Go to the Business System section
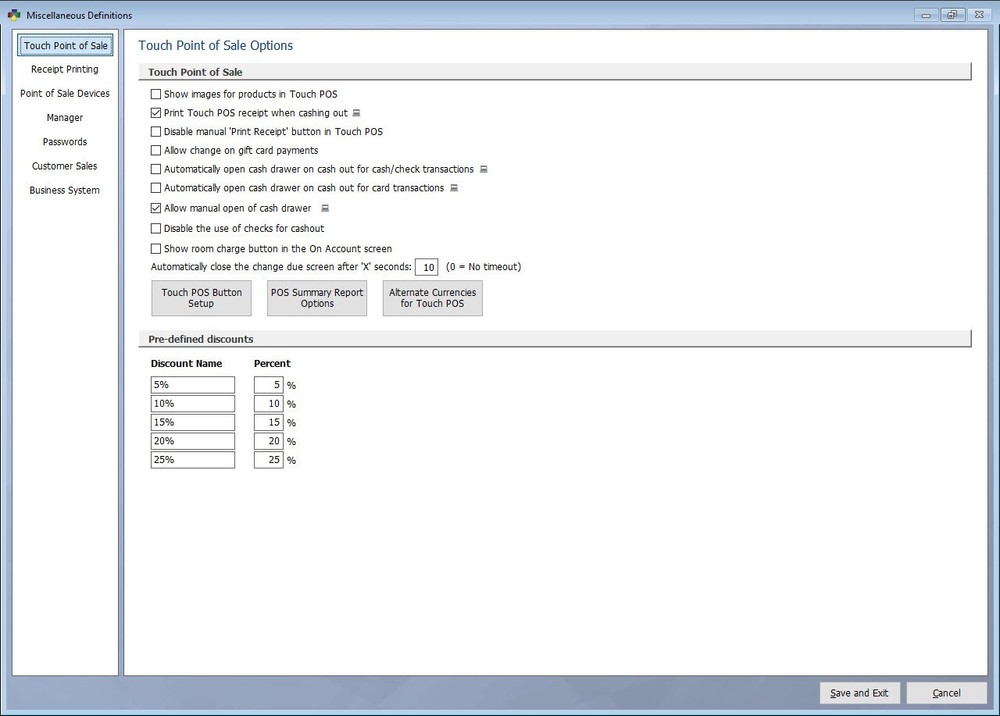Image resolution: width=1000 pixels, height=716 pixels. pos(64,190)
